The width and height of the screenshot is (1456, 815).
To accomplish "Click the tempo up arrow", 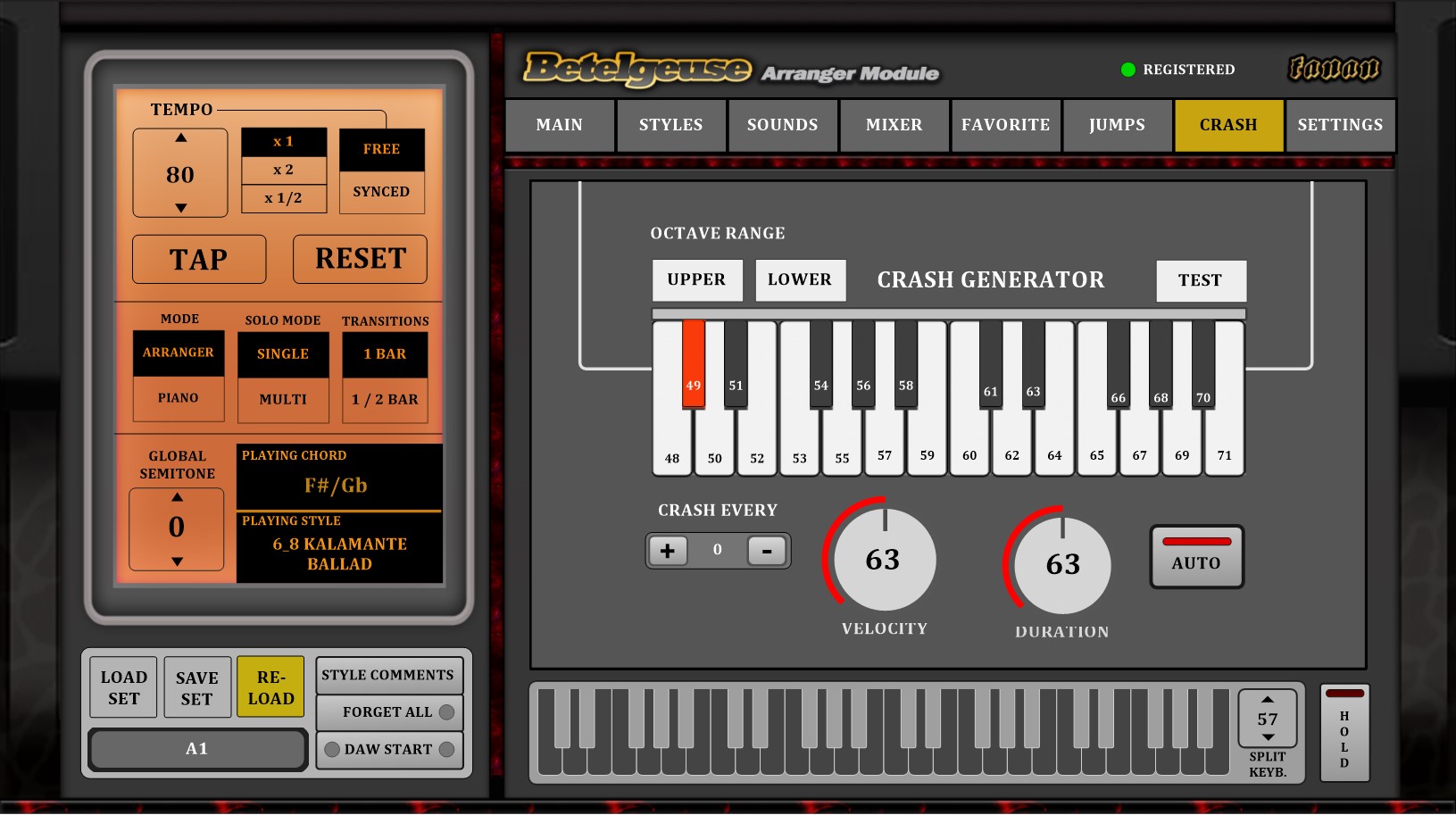I will click(180, 138).
